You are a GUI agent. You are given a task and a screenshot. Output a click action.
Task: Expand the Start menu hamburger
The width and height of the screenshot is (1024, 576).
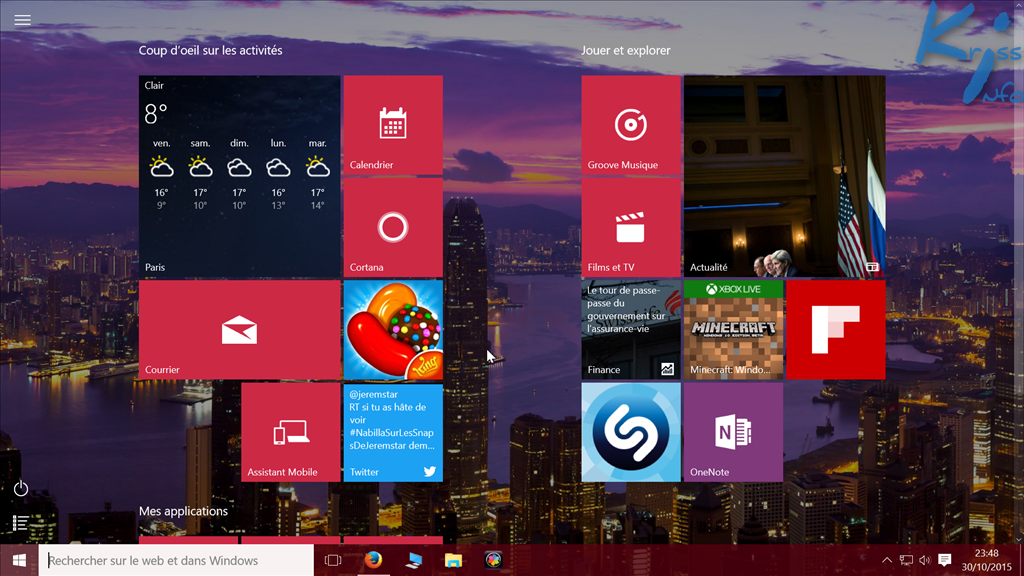coord(22,20)
